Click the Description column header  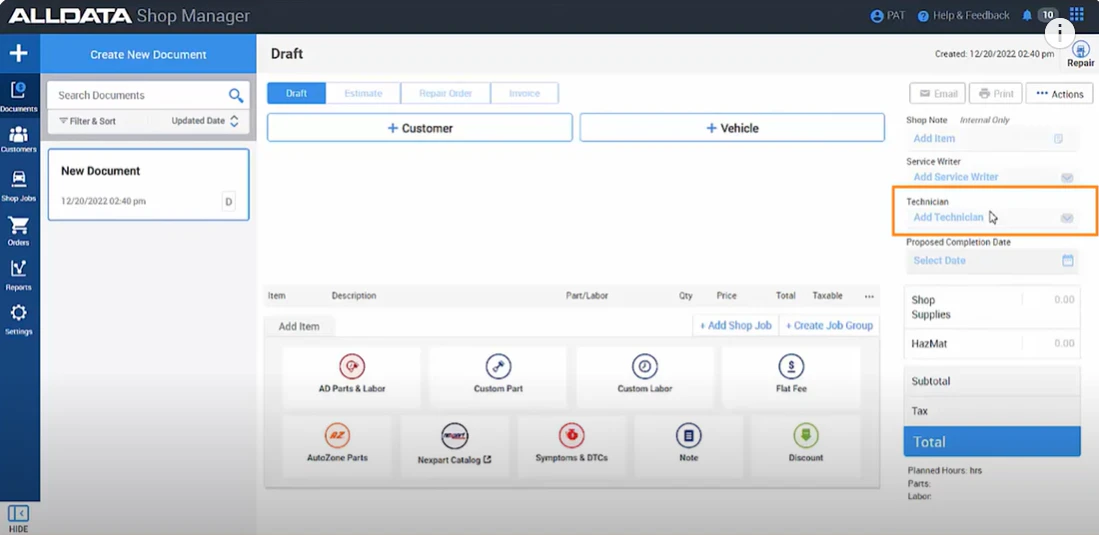(354, 296)
